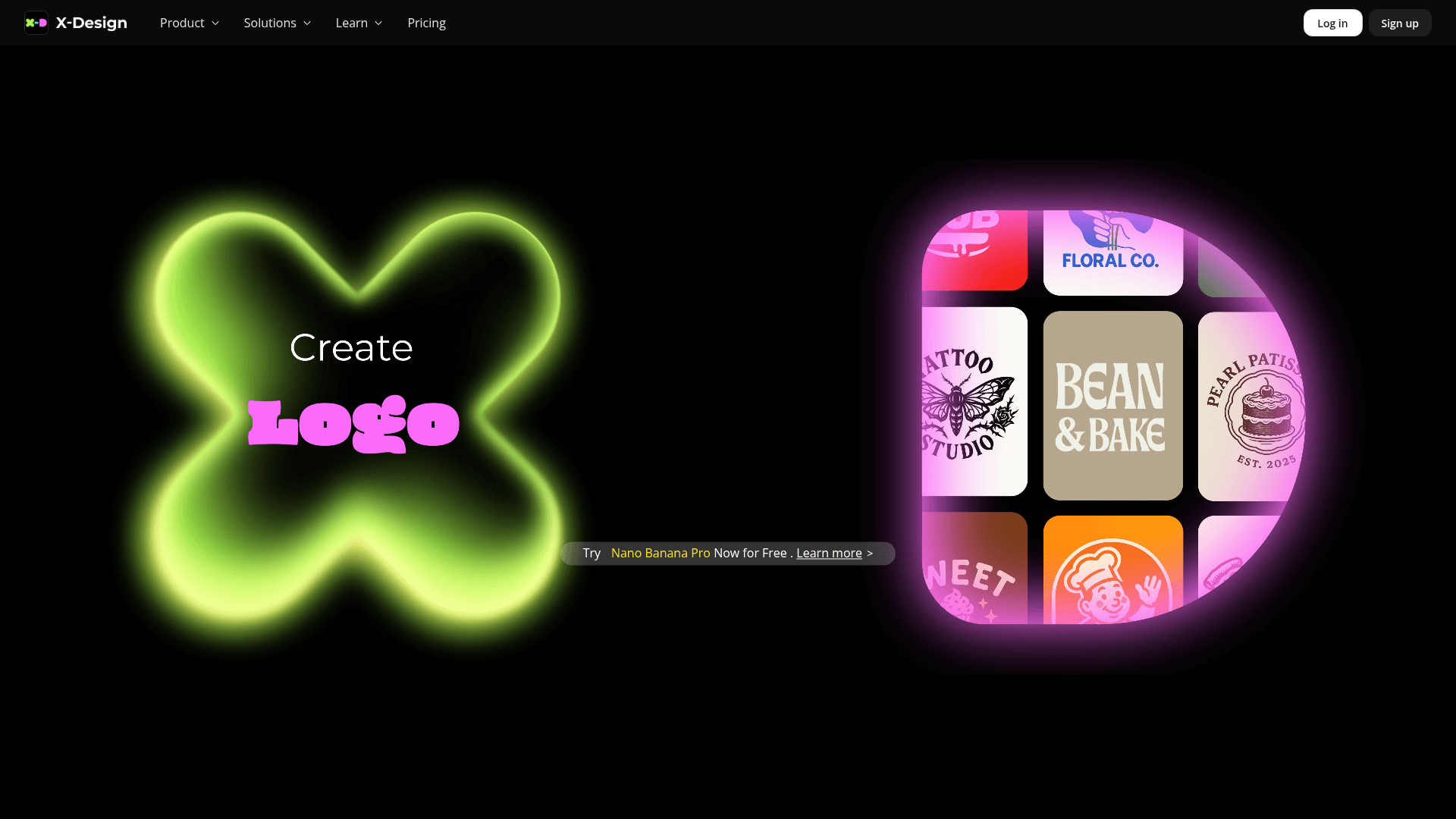Image resolution: width=1456 pixels, height=819 pixels.
Task: Open the Learn more link
Action: [x=829, y=553]
